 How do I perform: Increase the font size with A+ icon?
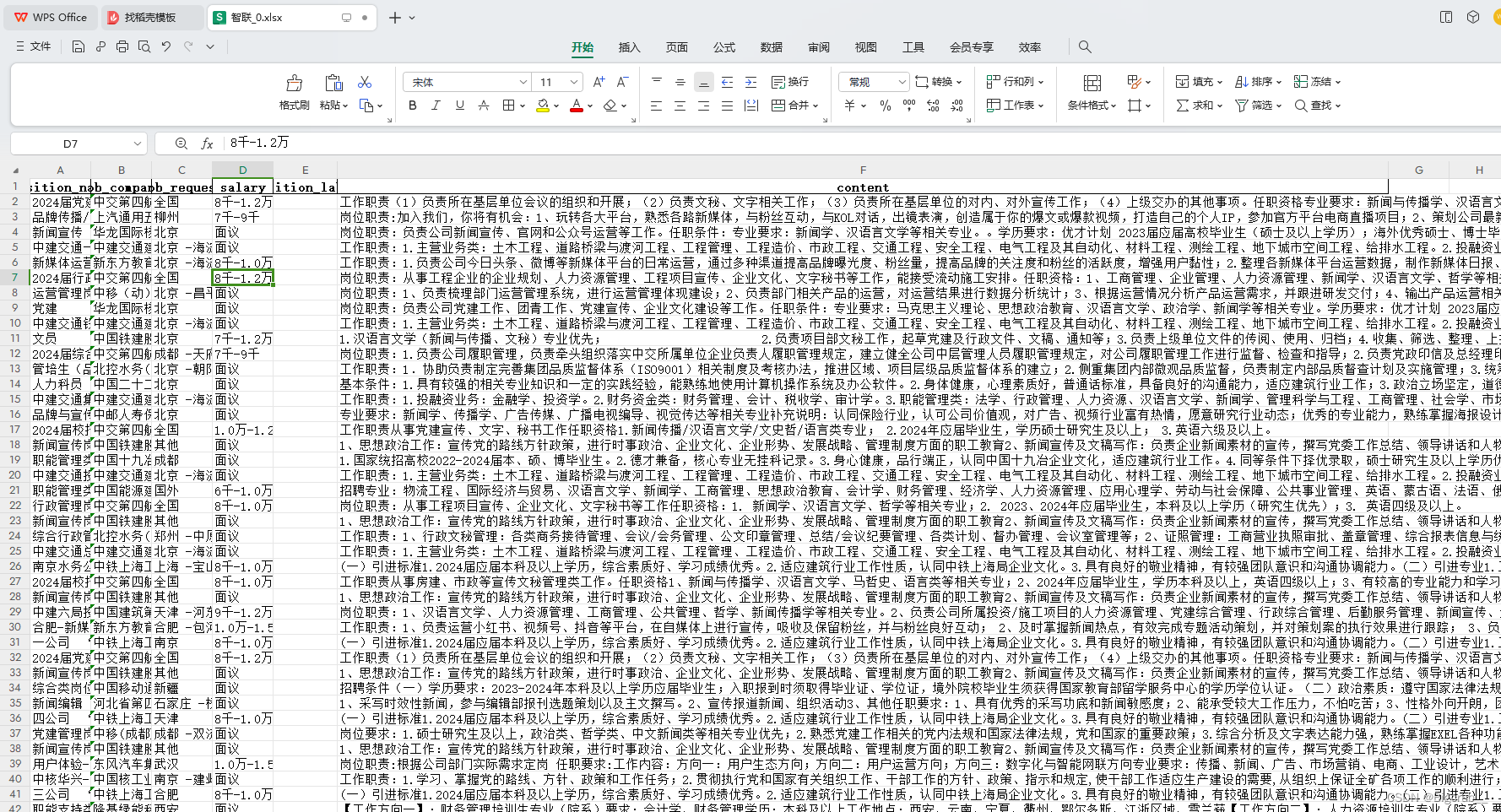point(599,82)
